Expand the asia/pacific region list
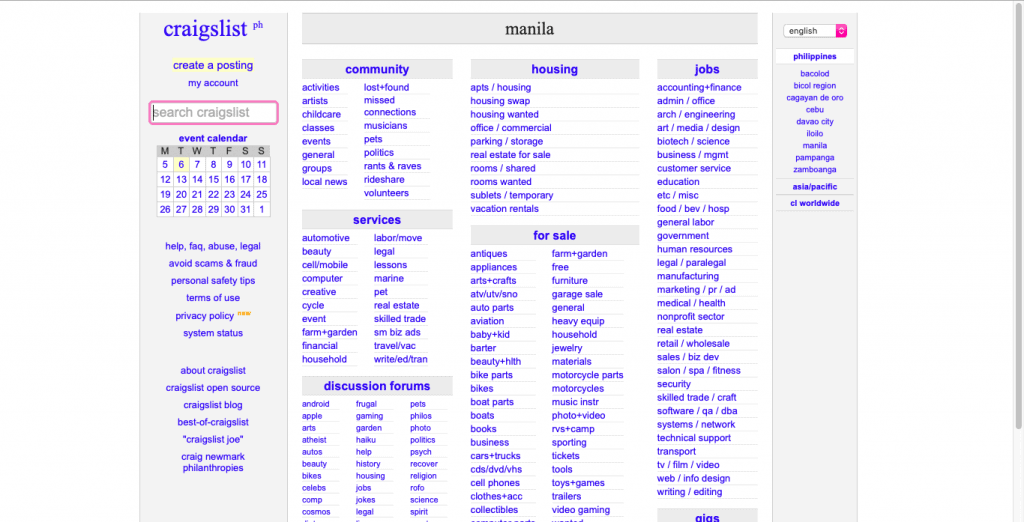 (x=814, y=187)
